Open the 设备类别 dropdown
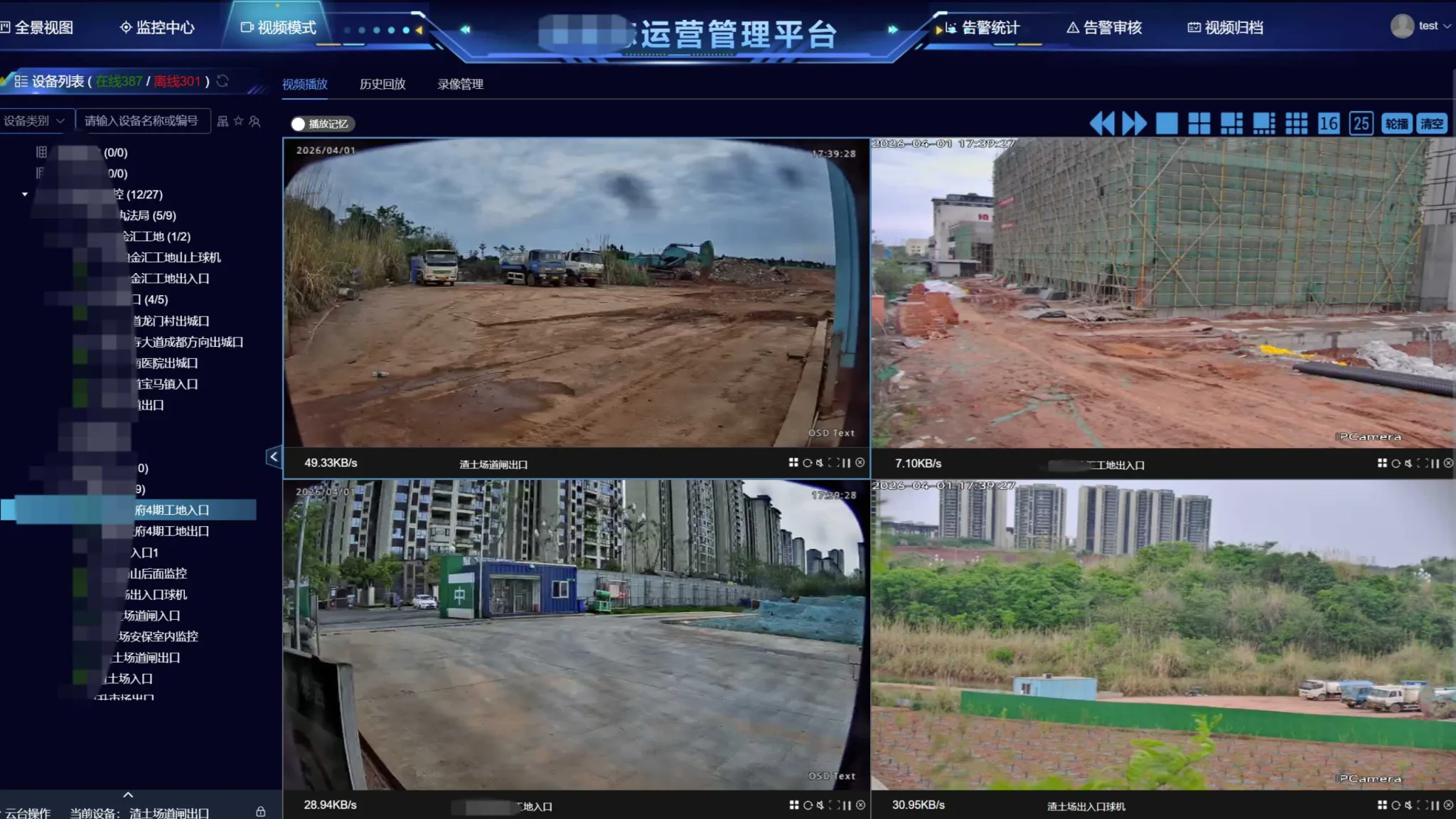1456x819 pixels. (x=34, y=121)
